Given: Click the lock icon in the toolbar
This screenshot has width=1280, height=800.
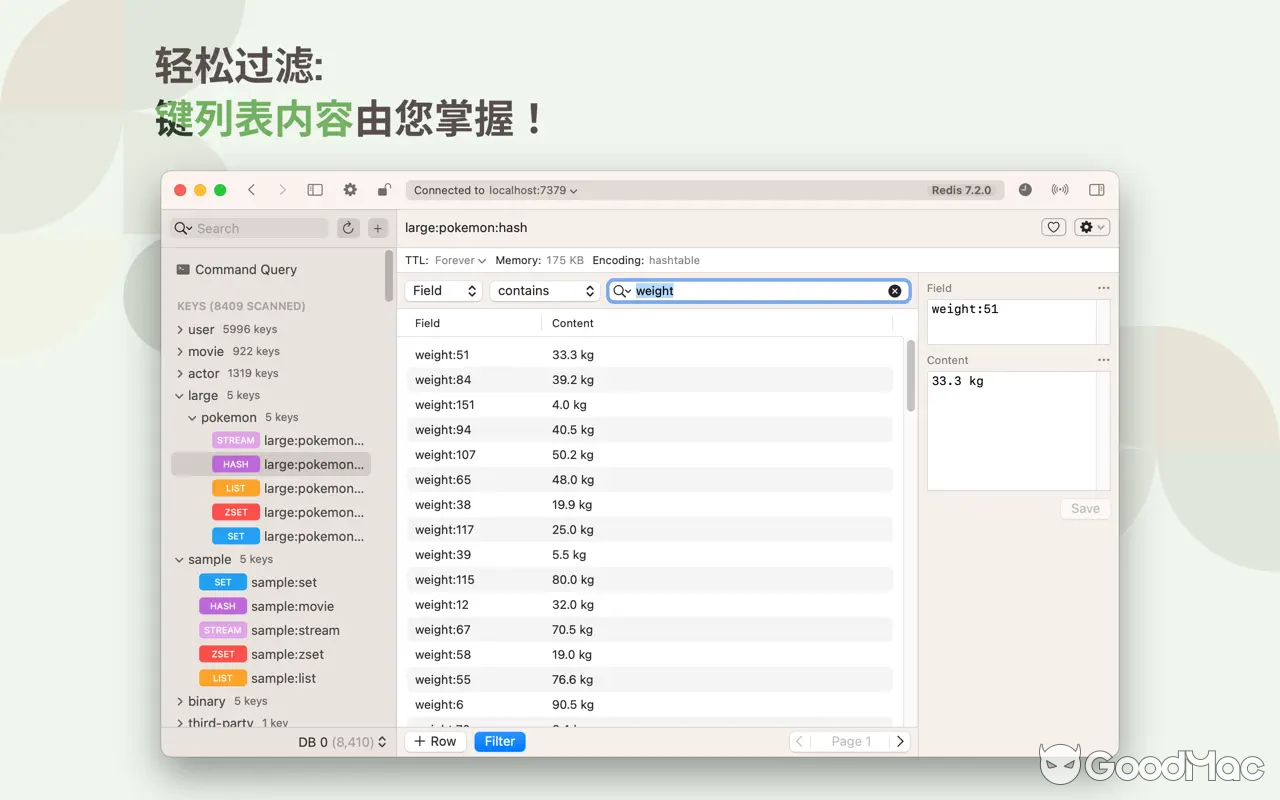Looking at the screenshot, I should (384, 189).
